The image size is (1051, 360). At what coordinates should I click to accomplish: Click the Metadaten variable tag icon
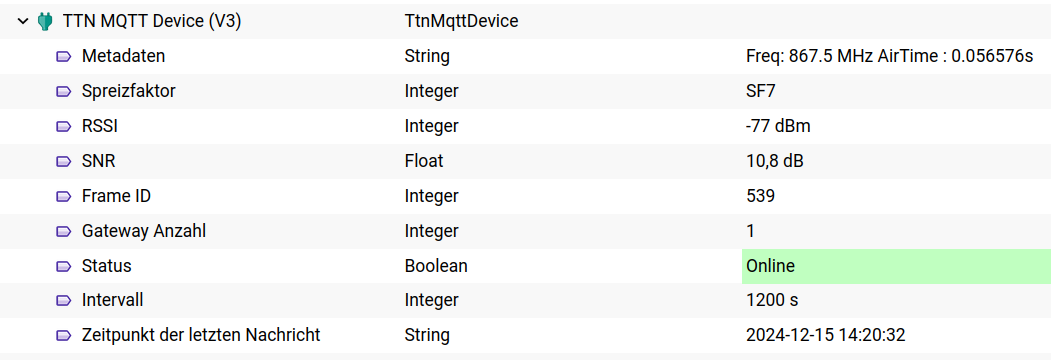(x=63, y=56)
